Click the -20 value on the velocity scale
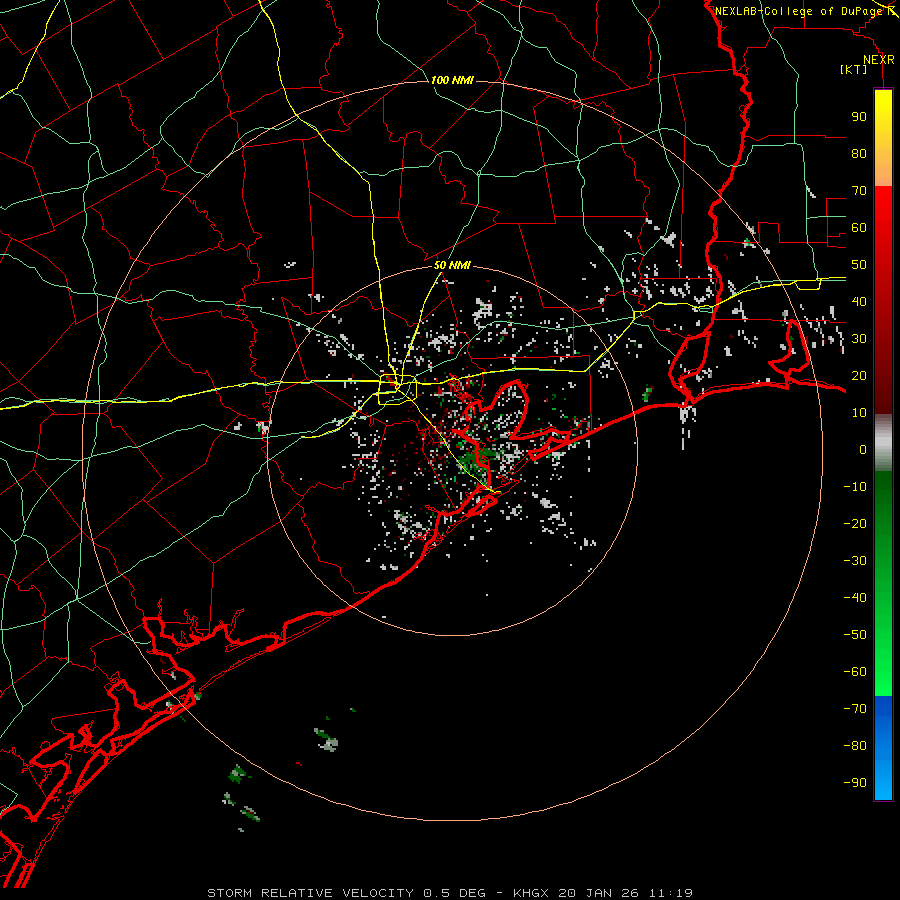The image size is (900, 900). point(855,524)
